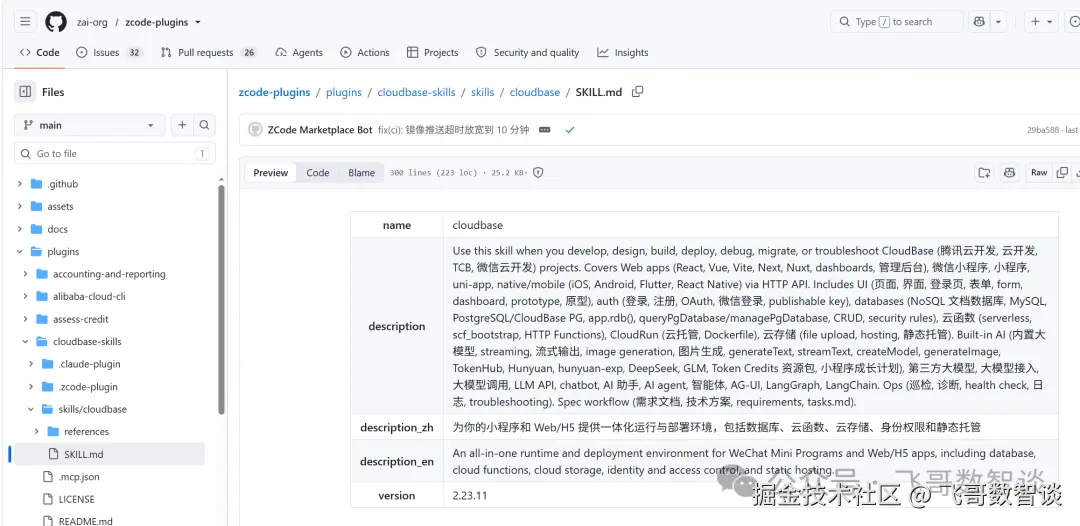Open ZCode Marketplace Bot author link

pos(320,129)
